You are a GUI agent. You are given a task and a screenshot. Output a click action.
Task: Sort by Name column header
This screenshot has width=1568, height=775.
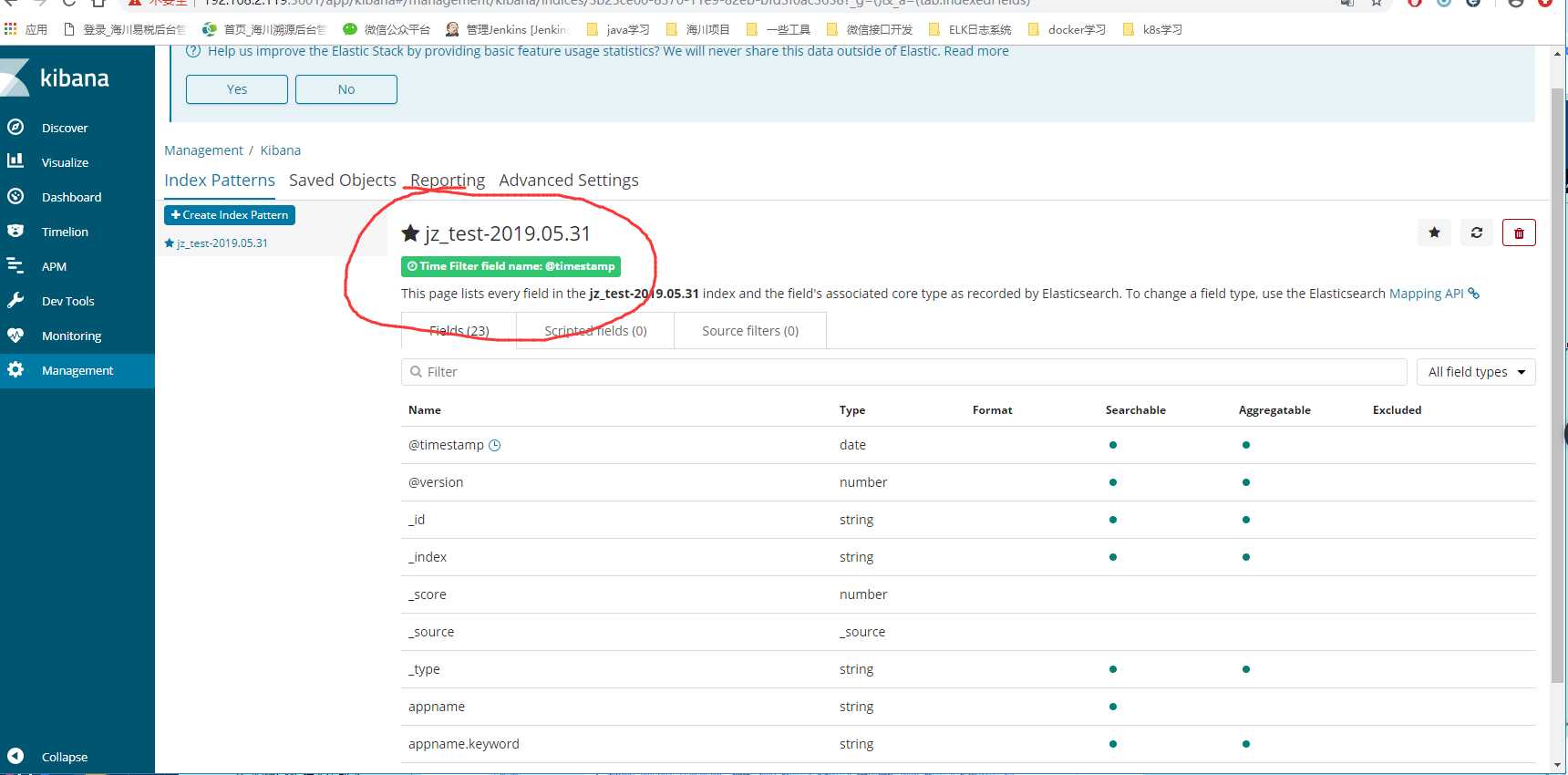[425, 410]
